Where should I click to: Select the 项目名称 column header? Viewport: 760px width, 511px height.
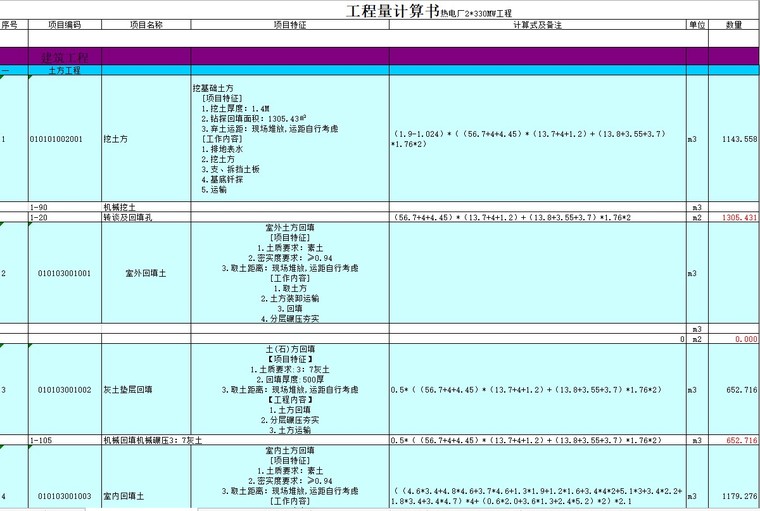click(146, 25)
